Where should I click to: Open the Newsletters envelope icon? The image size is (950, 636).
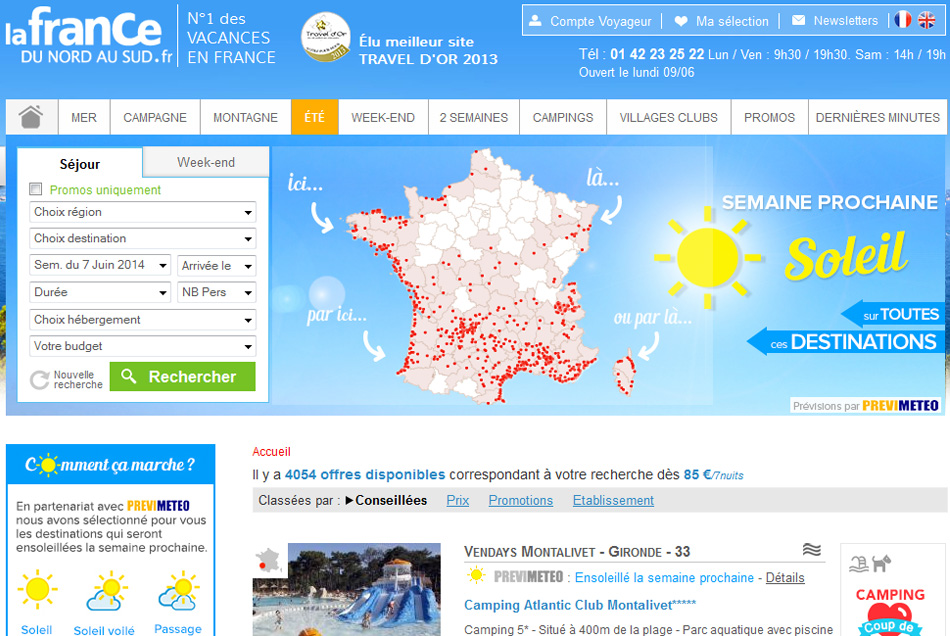[799, 21]
